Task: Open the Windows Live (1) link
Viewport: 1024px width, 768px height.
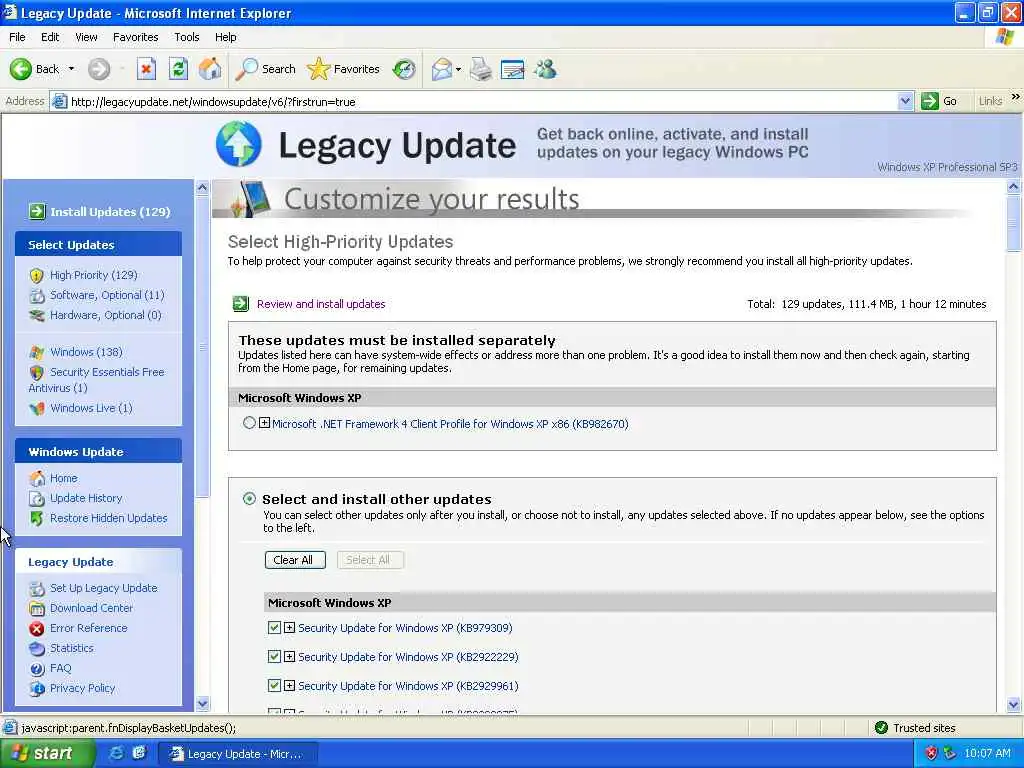Action: pos(91,408)
